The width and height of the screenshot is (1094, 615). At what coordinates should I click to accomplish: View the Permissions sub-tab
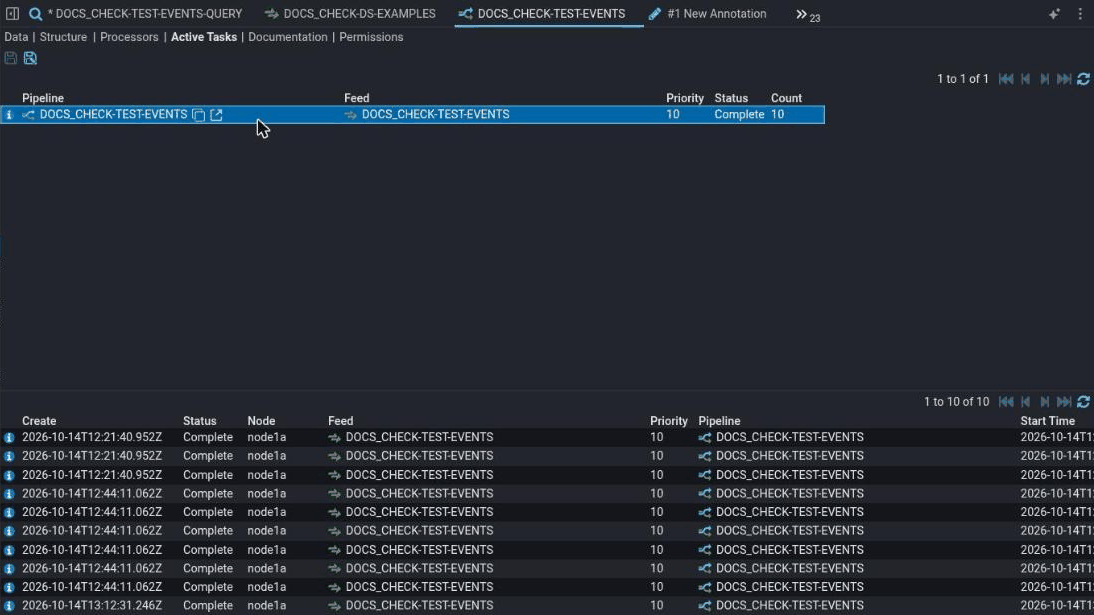point(371,37)
